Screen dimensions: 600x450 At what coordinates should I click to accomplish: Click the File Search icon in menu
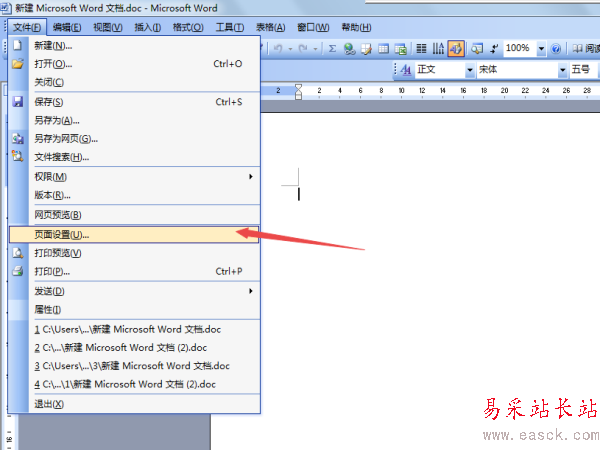(x=18, y=156)
